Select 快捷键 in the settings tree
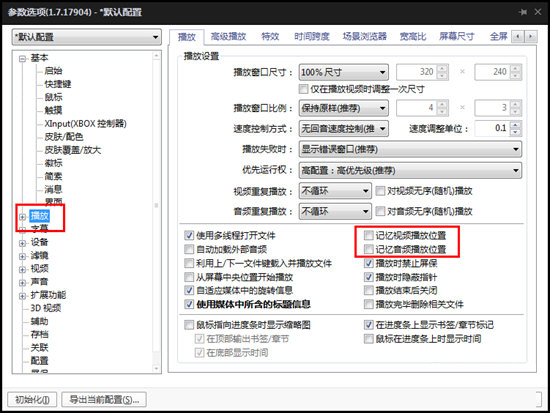 [x=58, y=84]
